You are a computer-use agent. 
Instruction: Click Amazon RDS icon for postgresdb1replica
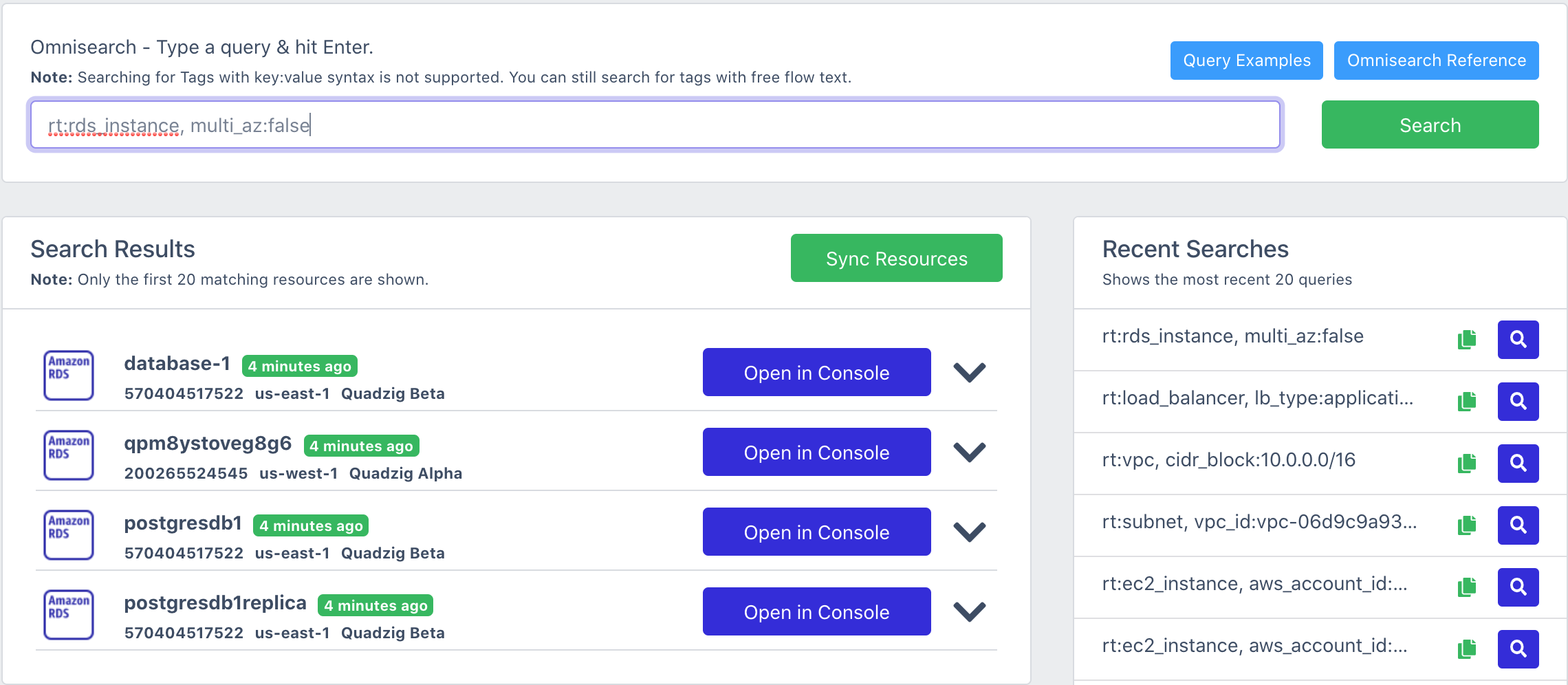click(x=69, y=614)
